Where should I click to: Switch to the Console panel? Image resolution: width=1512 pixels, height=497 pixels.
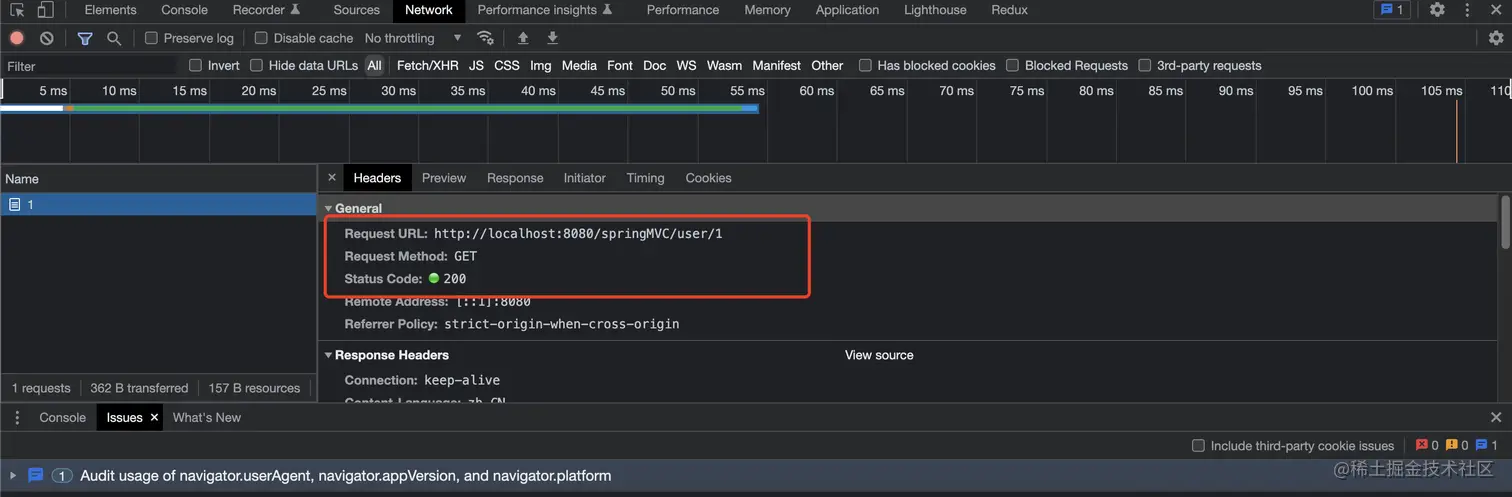[185, 10]
